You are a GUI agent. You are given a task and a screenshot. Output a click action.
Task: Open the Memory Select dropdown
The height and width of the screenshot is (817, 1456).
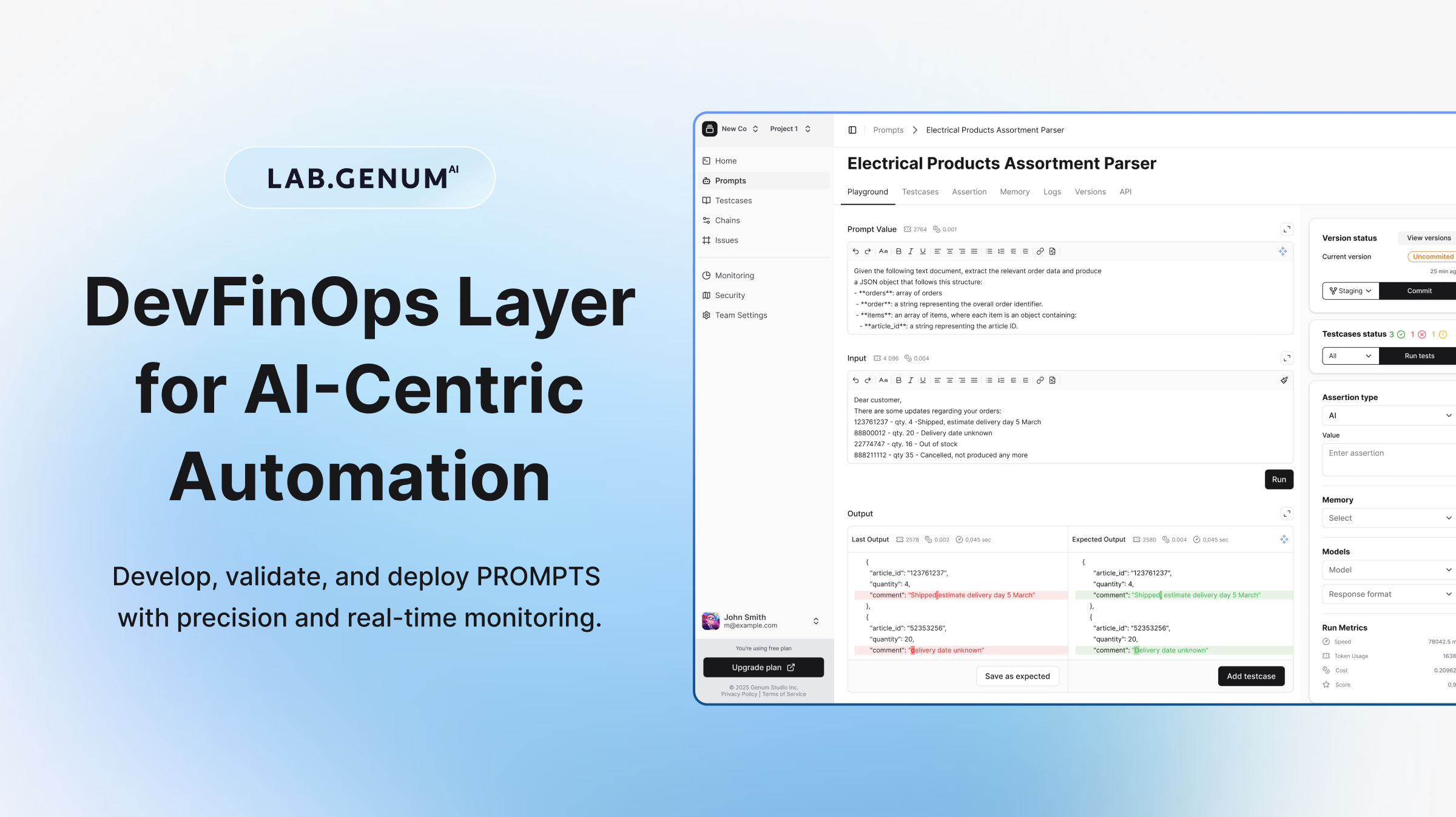(x=1389, y=518)
